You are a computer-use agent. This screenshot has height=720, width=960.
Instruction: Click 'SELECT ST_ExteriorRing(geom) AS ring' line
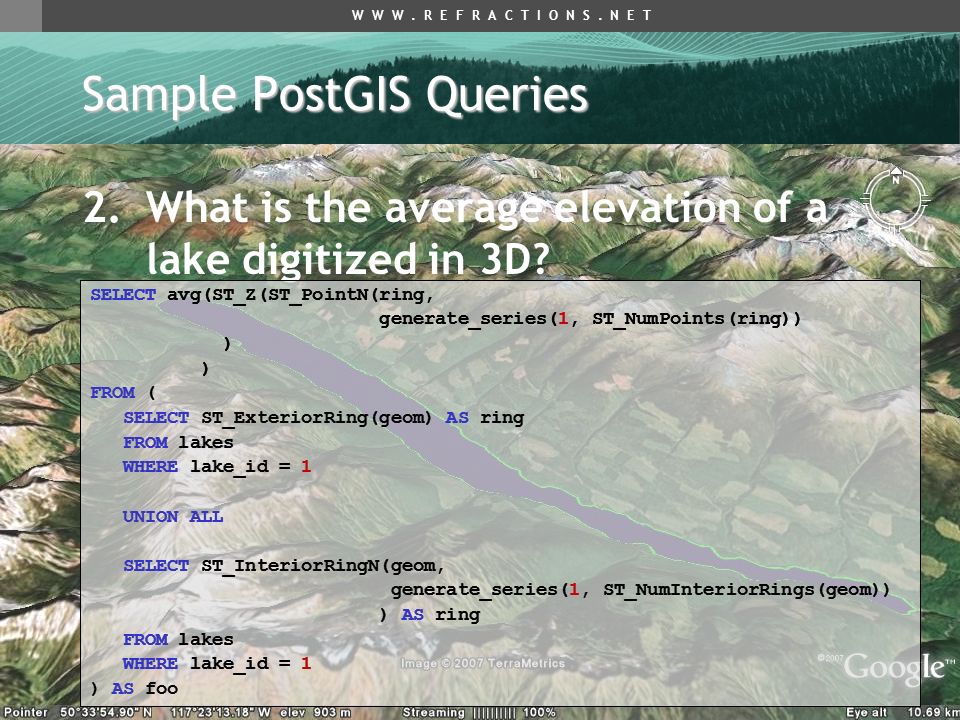(x=323, y=418)
